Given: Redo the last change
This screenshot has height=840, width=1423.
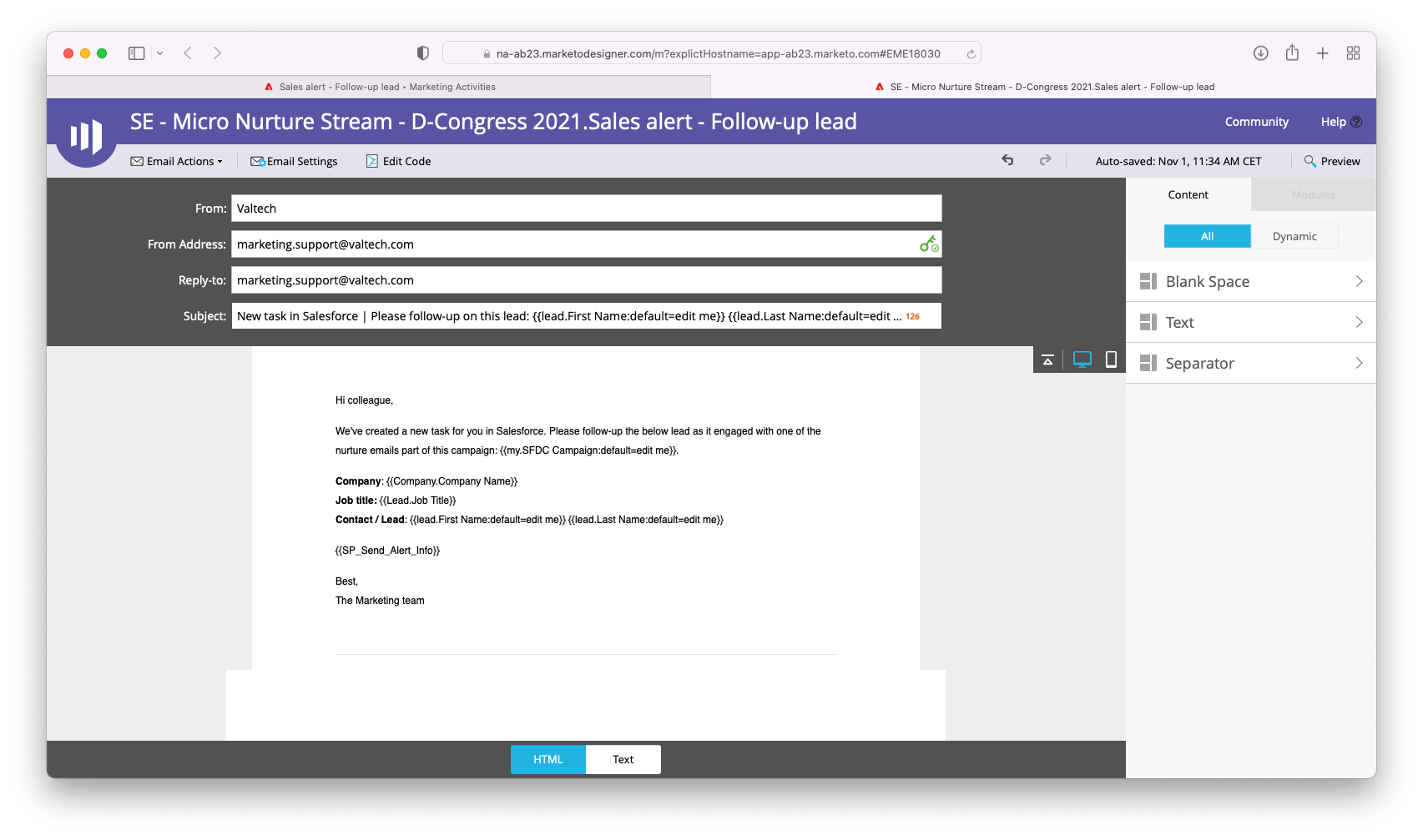Looking at the screenshot, I should pos(1045,160).
